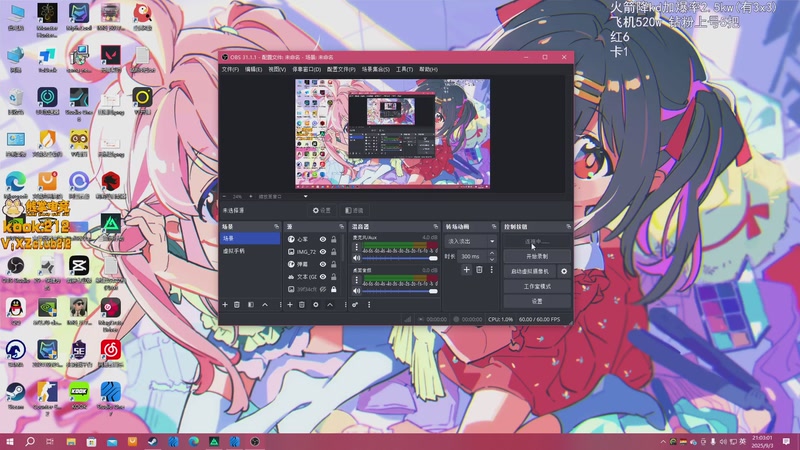Adjust the 桌面音频 volume slider
The height and width of the screenshot is (450, 800).
pos(399,291)
